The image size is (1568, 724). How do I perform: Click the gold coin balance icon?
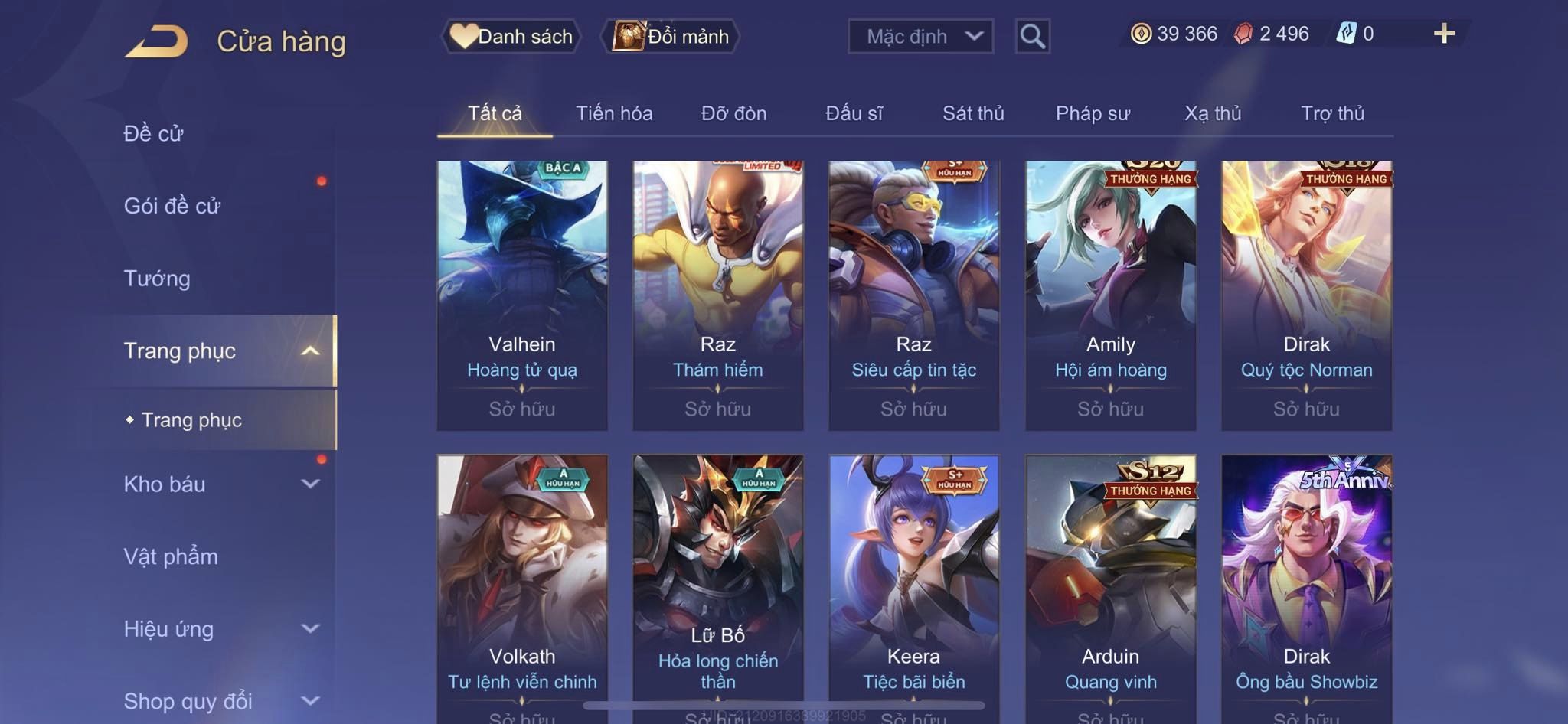(1141, 34)
